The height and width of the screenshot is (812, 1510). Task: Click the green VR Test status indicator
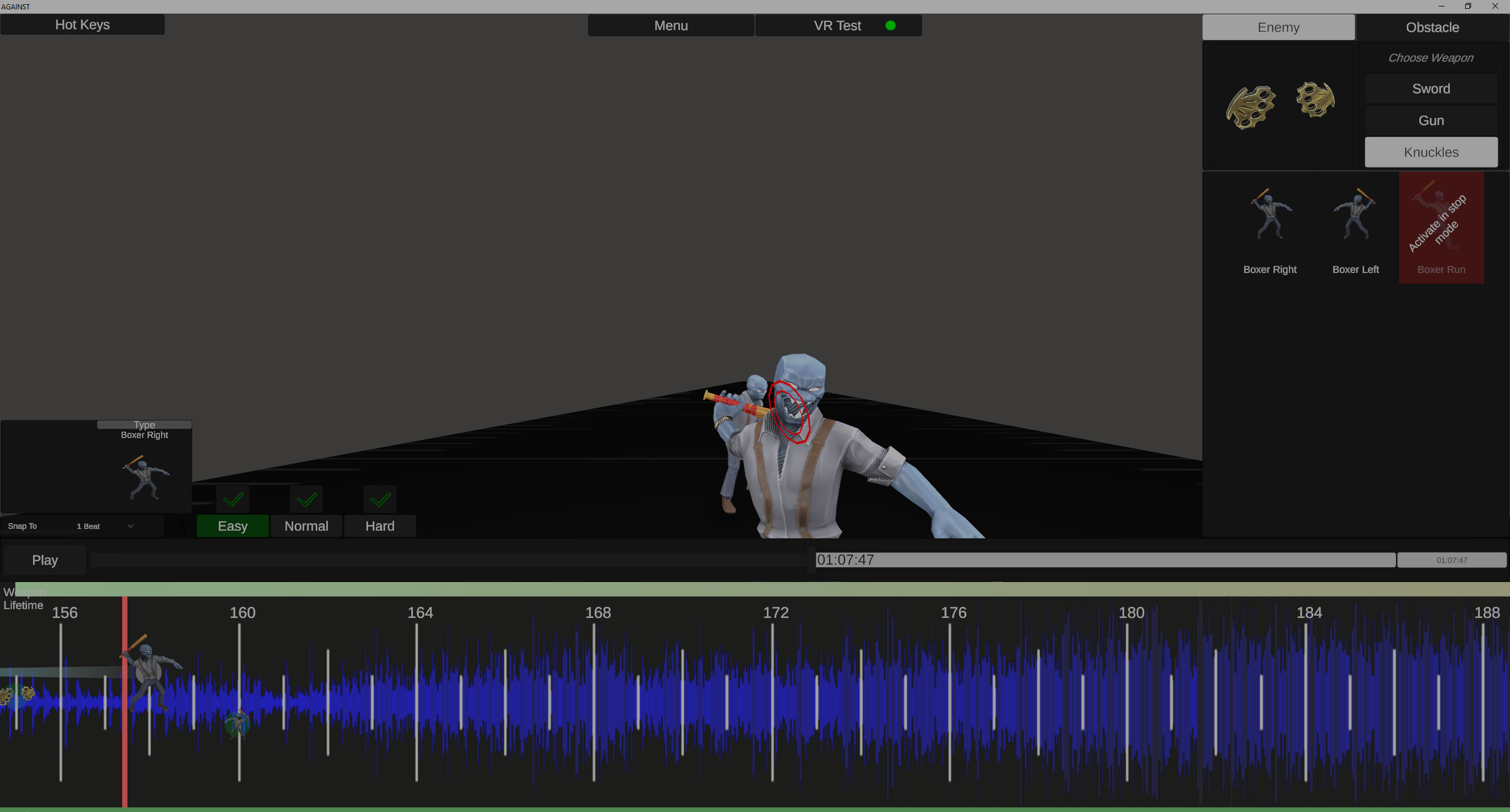(891, 25)
